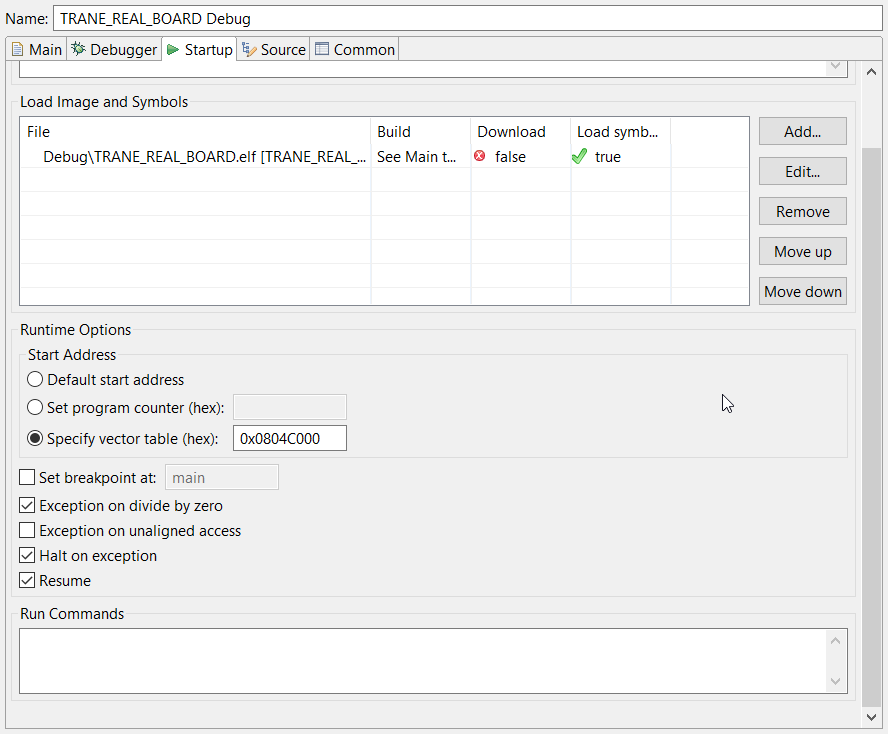Viewport: 888px width, 734px height.
Task: Click the green checkmark in Load symbols column
Action: (580, 156)
